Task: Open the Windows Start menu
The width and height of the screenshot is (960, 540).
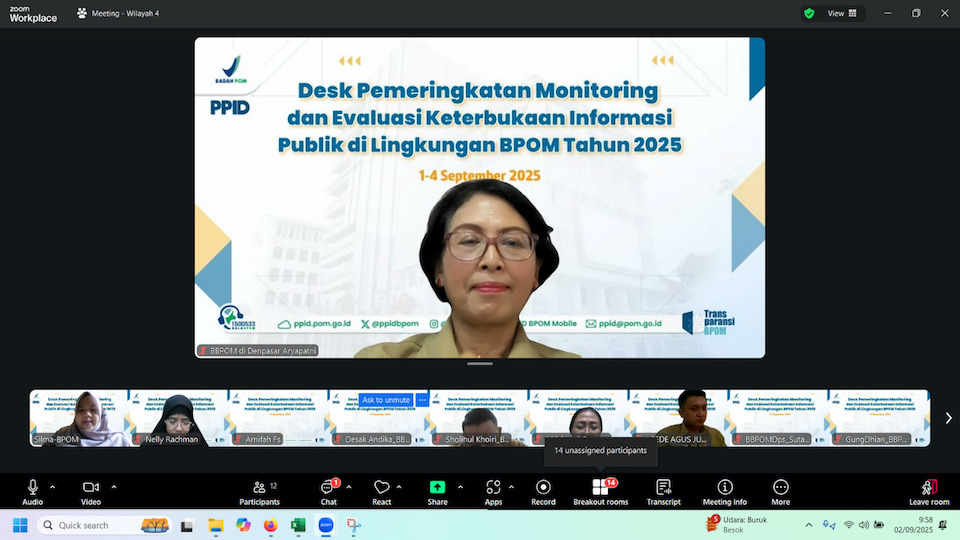Action: 20,525
